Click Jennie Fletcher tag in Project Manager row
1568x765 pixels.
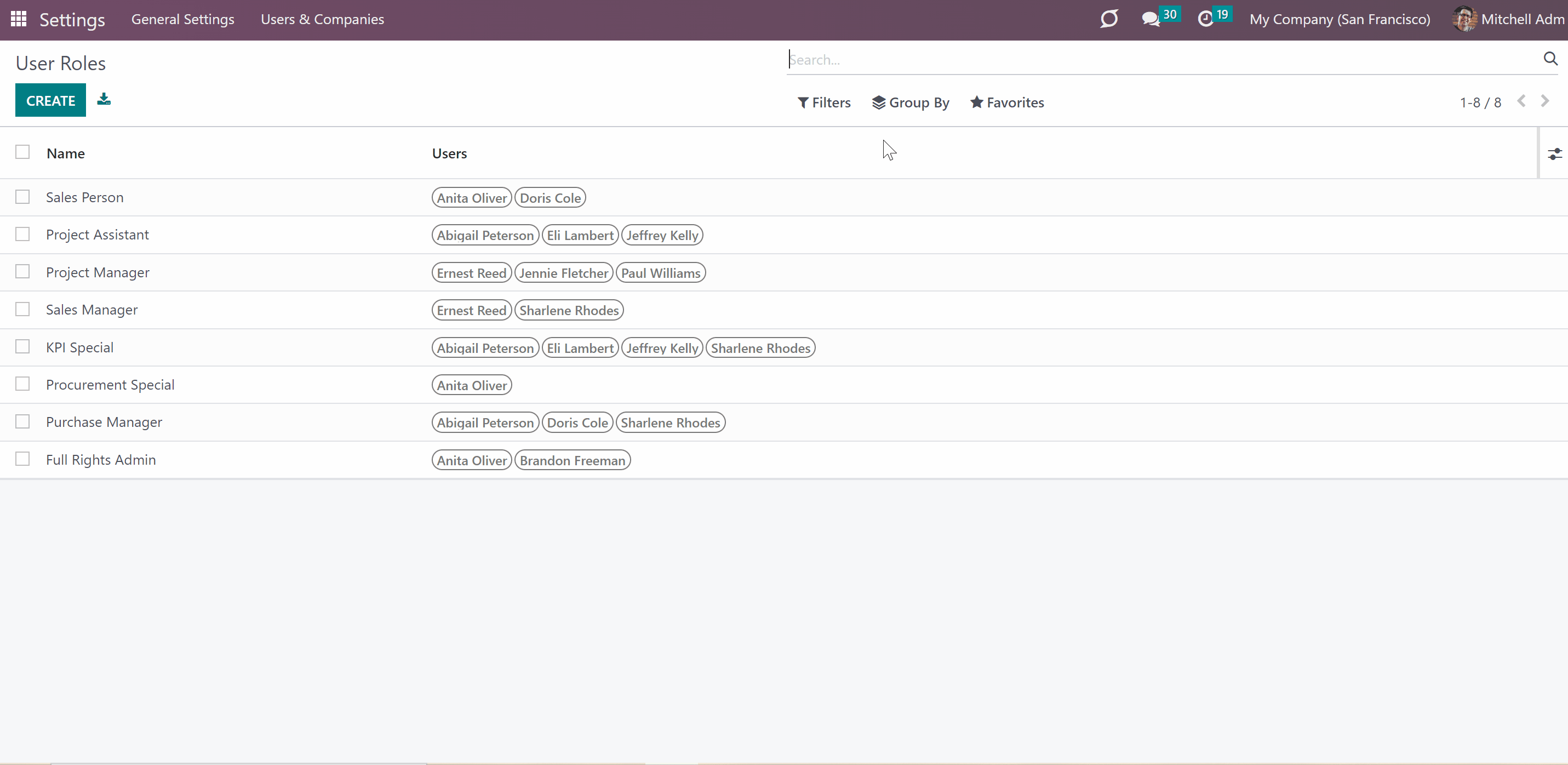[x=564, y=273]
